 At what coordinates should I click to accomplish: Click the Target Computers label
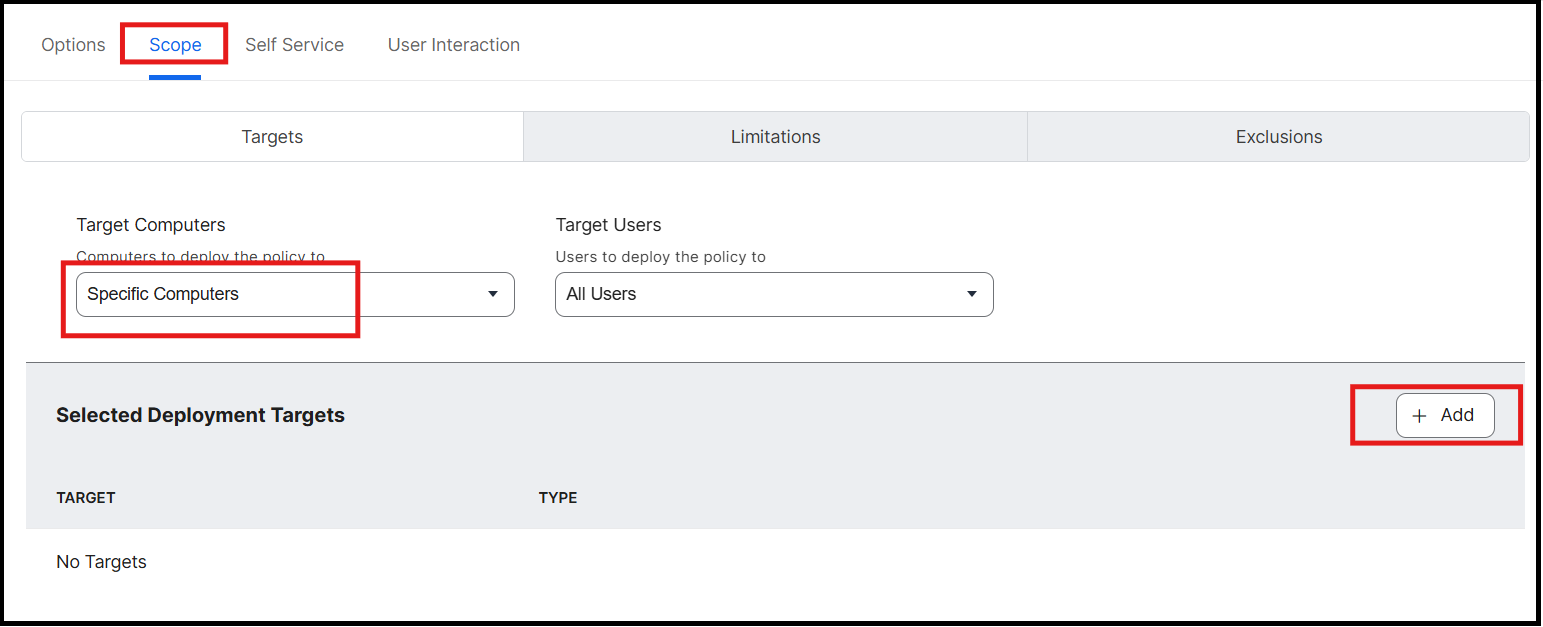point(151,225)
